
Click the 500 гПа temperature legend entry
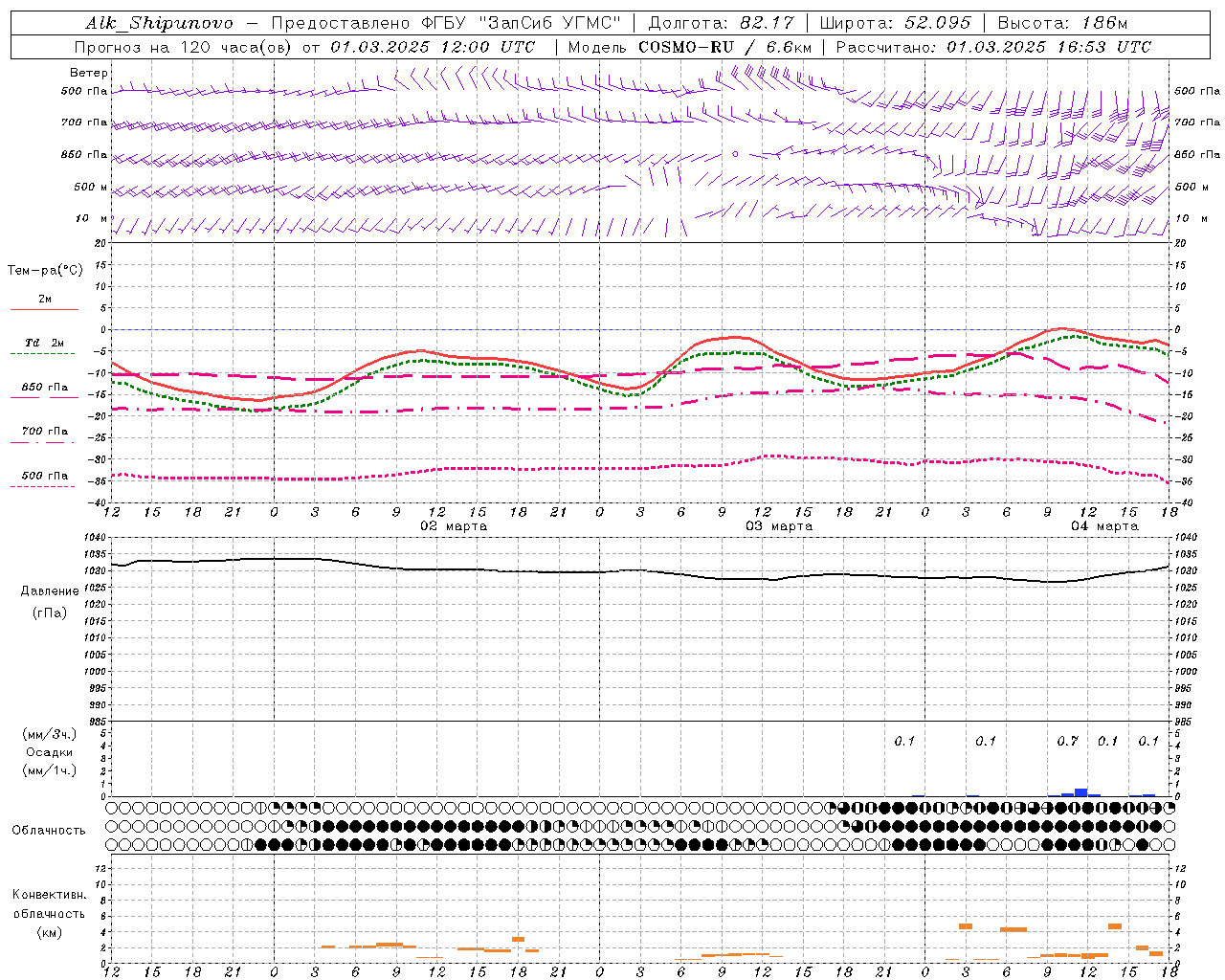point(45,476)
